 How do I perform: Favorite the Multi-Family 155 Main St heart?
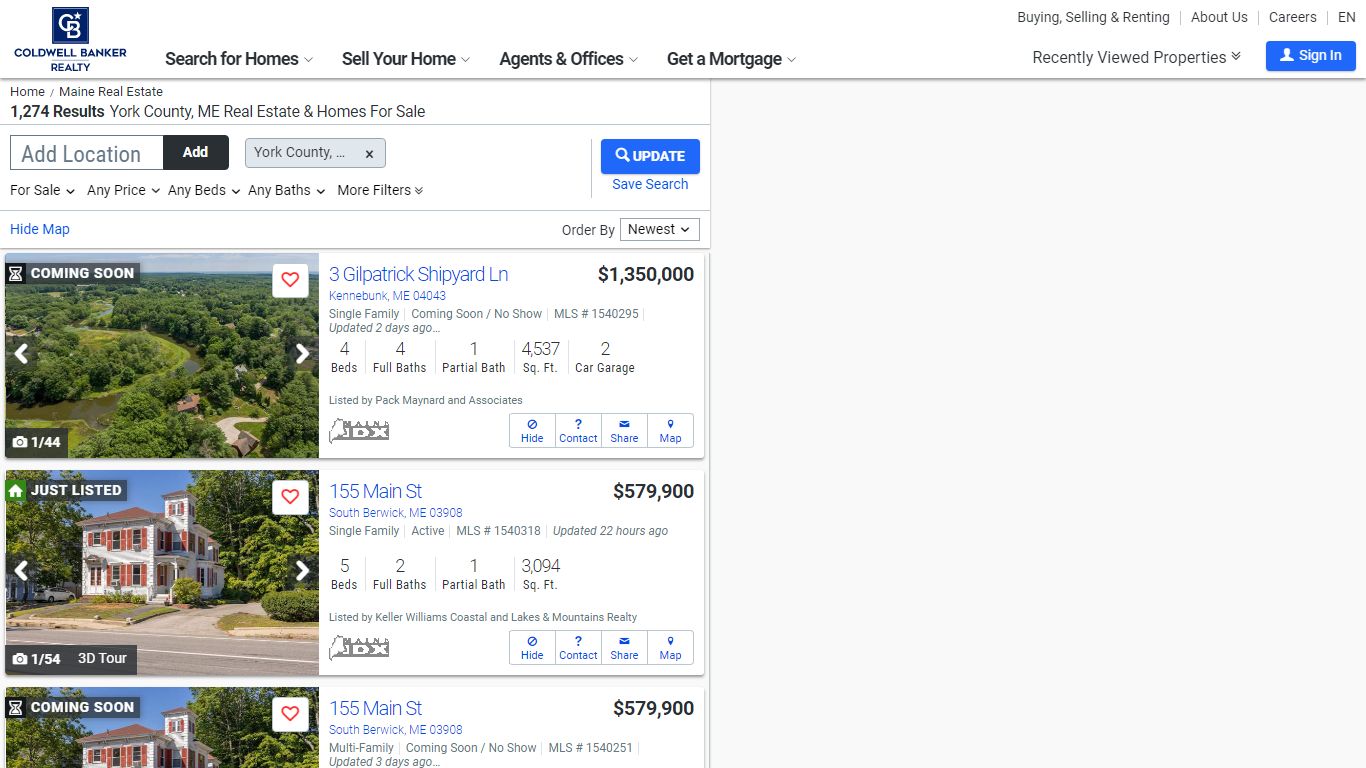(290, 714)
